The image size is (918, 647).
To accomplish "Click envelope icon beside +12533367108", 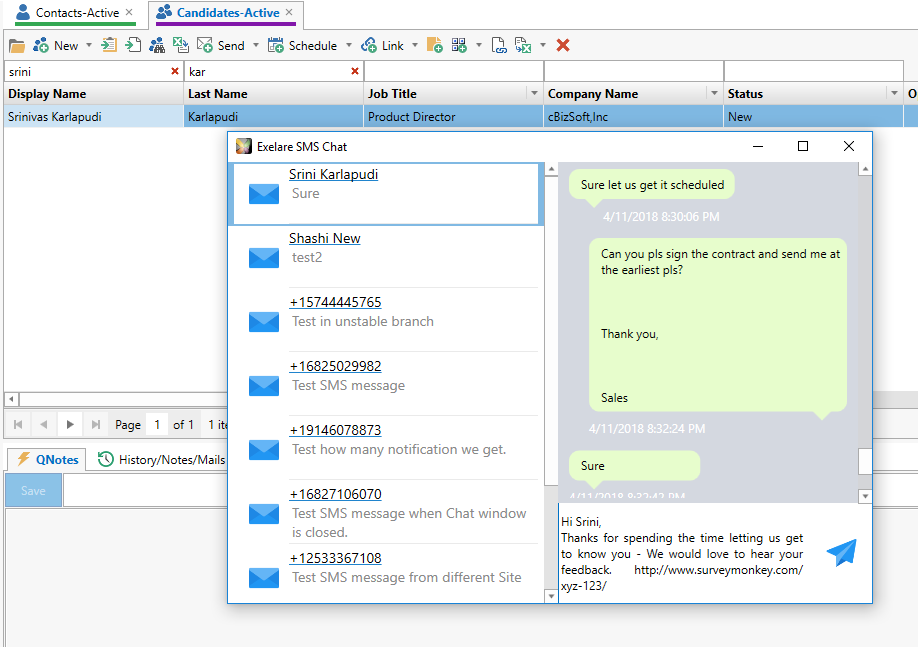I will point(264,577).
